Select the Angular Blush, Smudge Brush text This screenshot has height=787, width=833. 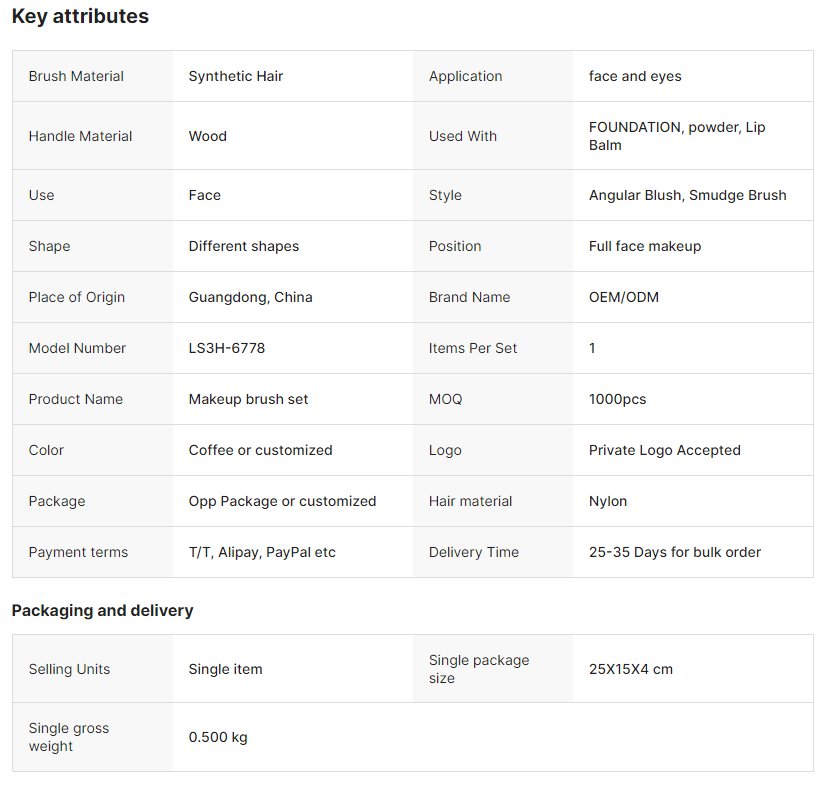(x=687, y=195)
